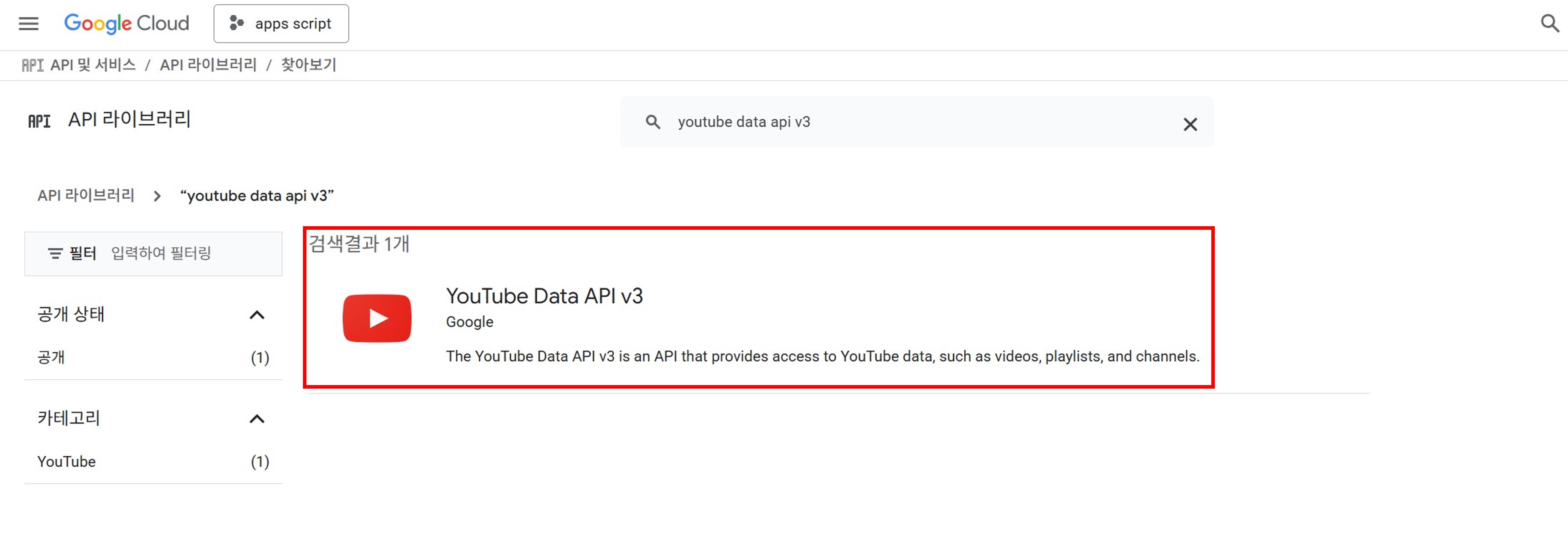
Task: Open the hamburger navigation menu
Action: tap(29, 24)
